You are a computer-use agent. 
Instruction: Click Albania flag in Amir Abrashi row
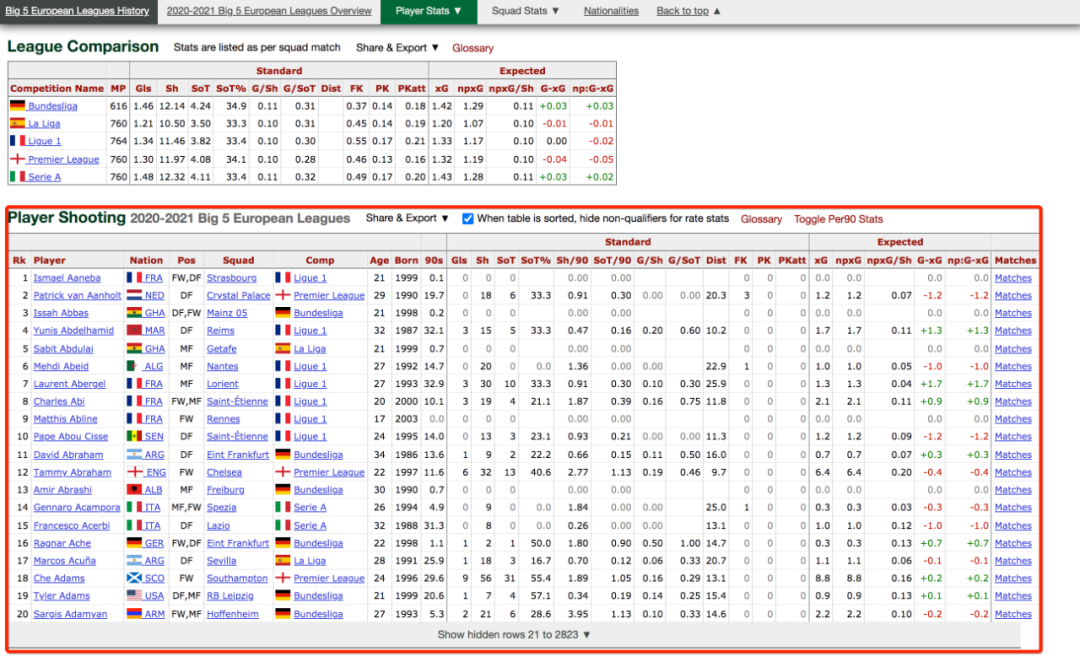coord(134,490)
